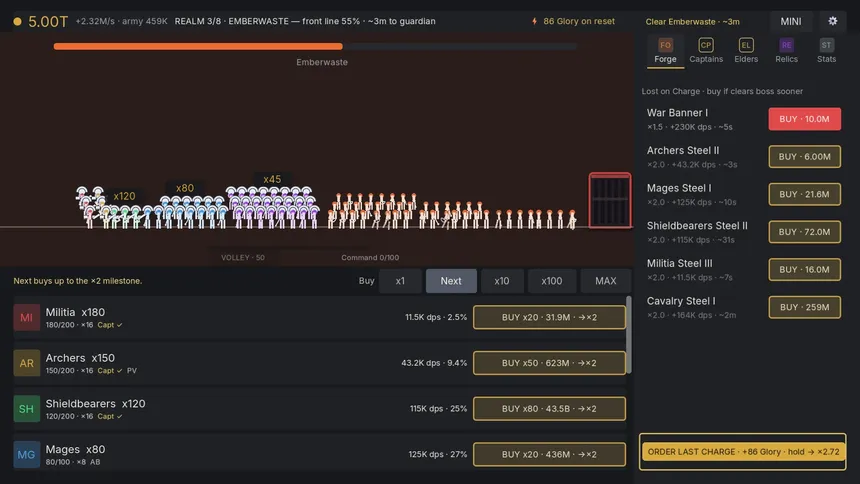Click the Militia MI unit icon
The height and width of the screenshot is (484, 860).
(26, 317)
